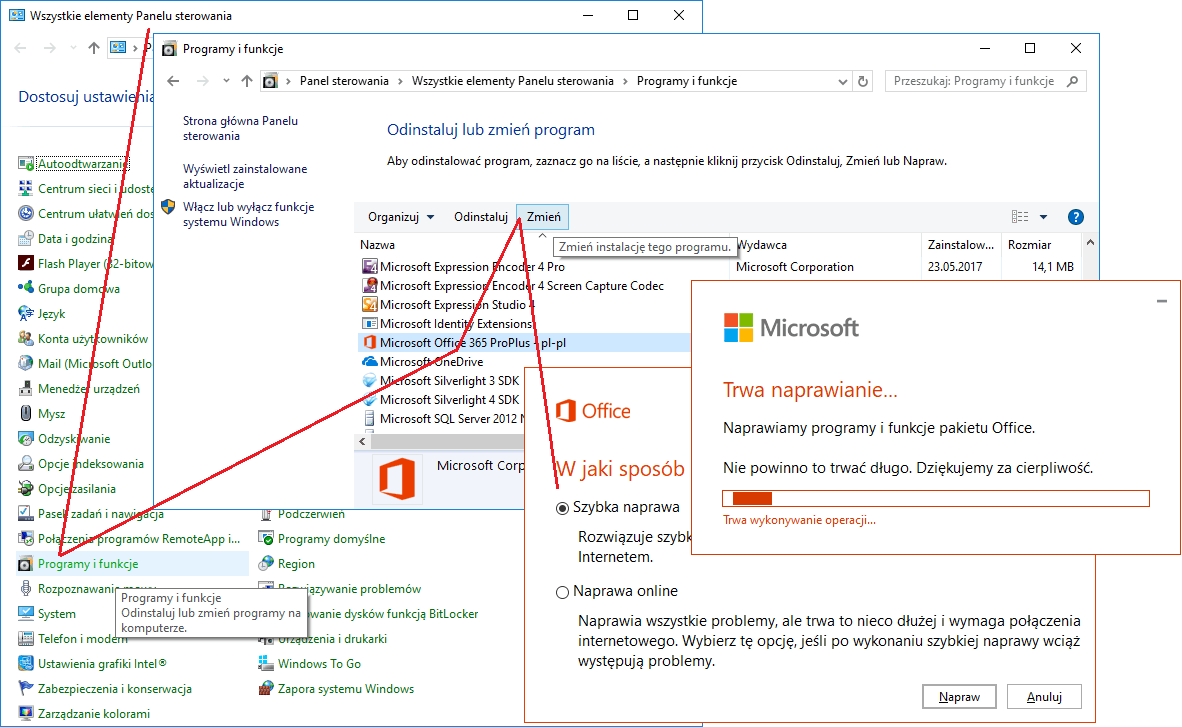This screenshot has height=727, width=1182.
Task: Go up one level with the up arrow
Action: [x=247, y=81]
